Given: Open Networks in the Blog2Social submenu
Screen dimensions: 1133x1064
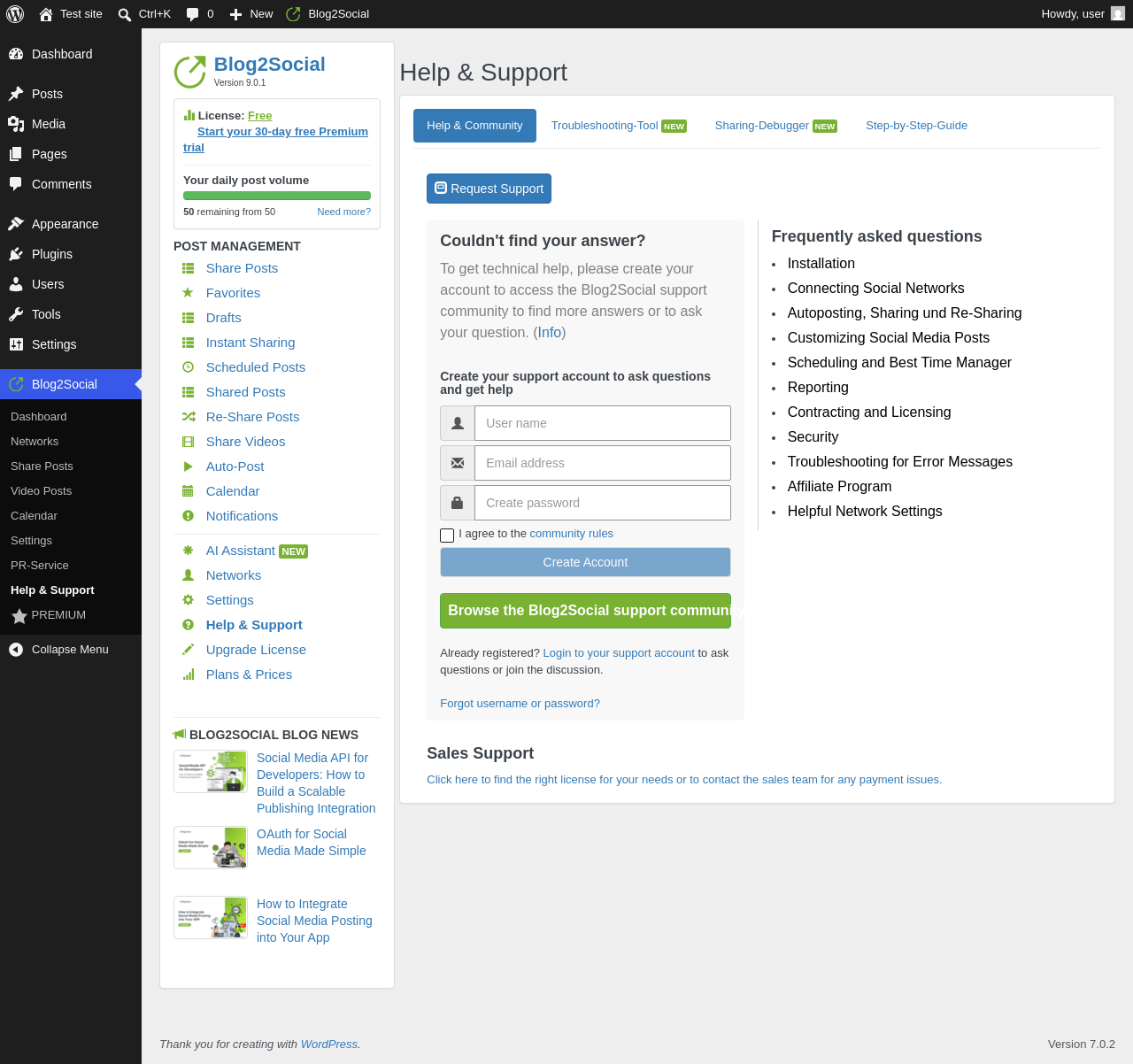Looking at the screenshot, I should [35, 442].
